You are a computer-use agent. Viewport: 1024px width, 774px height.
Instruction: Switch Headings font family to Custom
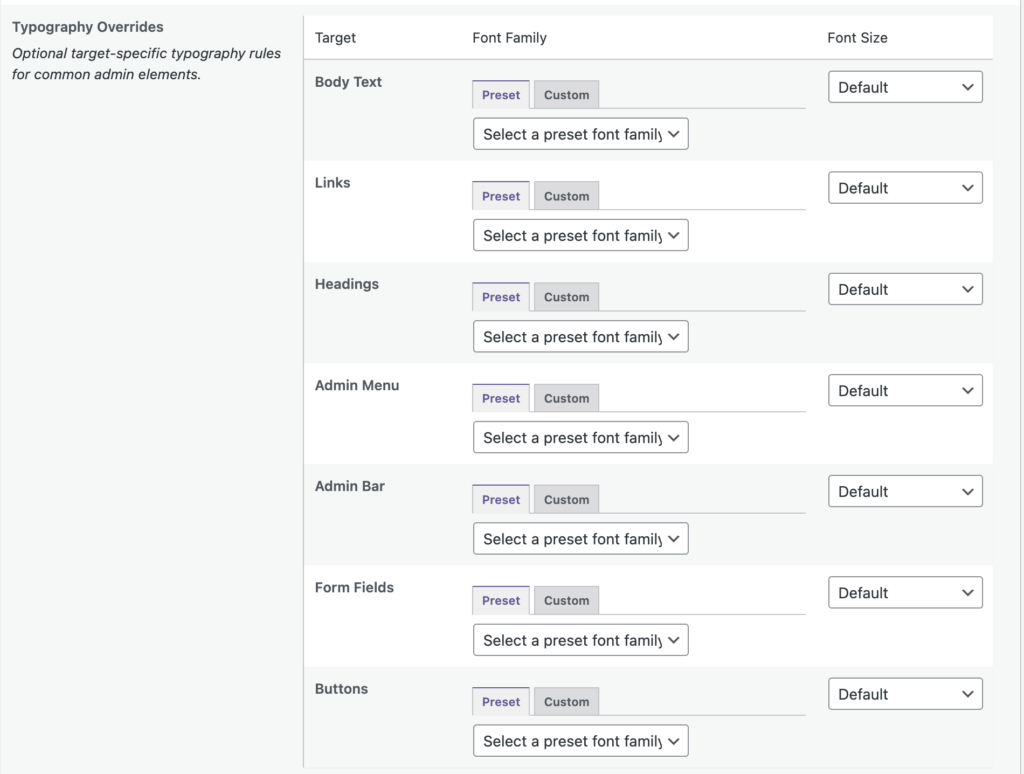tap(566, 296)
